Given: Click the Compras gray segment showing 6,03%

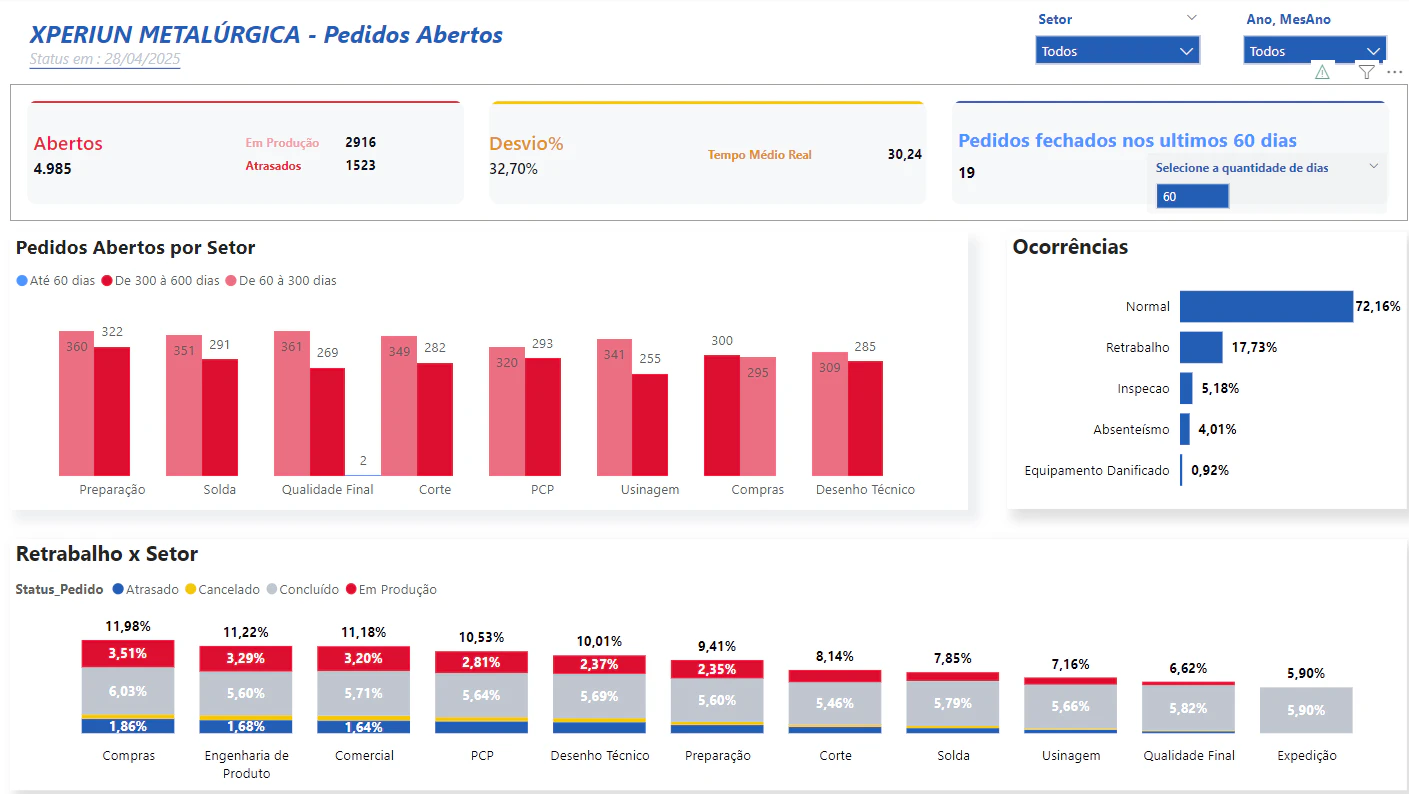Looking at the screenshot, I should (x=128, y=691).
